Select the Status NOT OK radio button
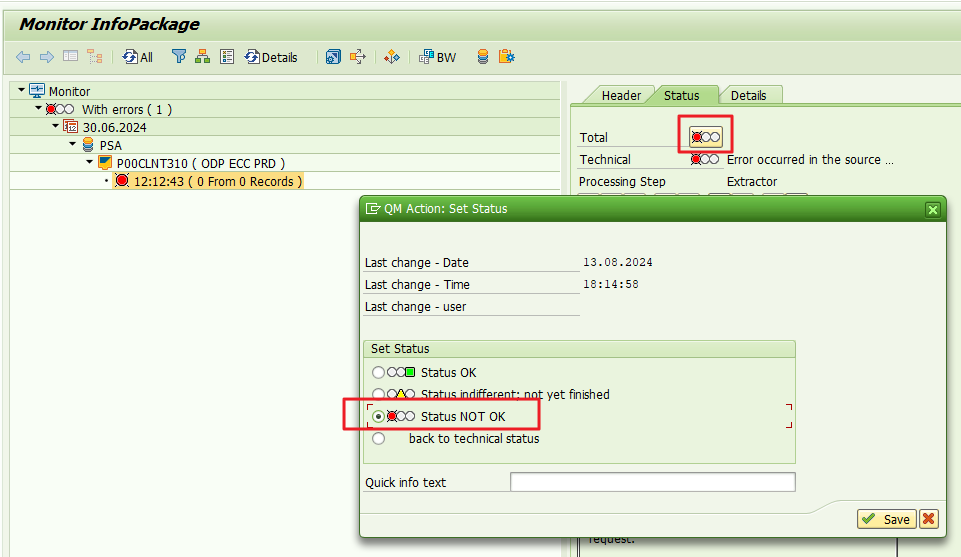Image resolution: width=961 pixels, height=557 pixels. [x=378, y=417]
